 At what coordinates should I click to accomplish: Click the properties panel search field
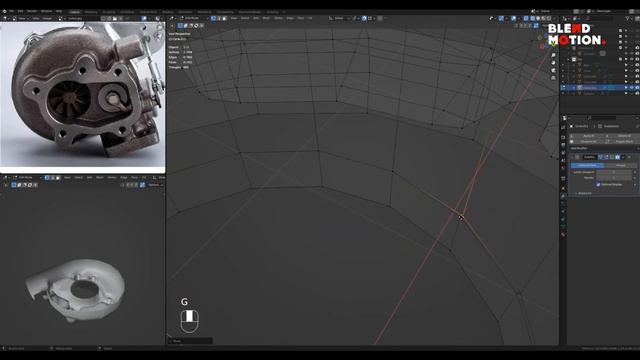click(603, 118)
